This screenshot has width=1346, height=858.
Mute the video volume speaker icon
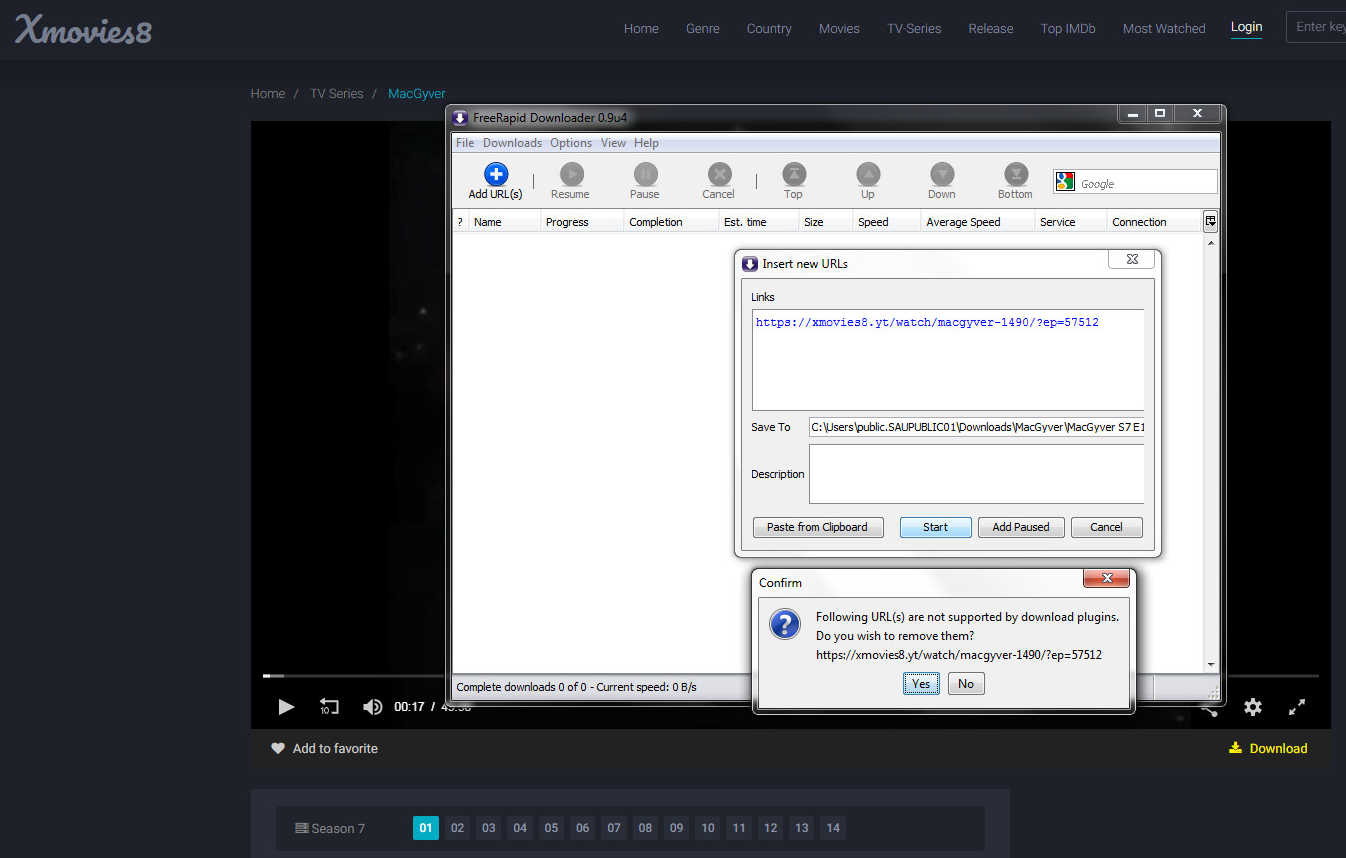point(372,707)
